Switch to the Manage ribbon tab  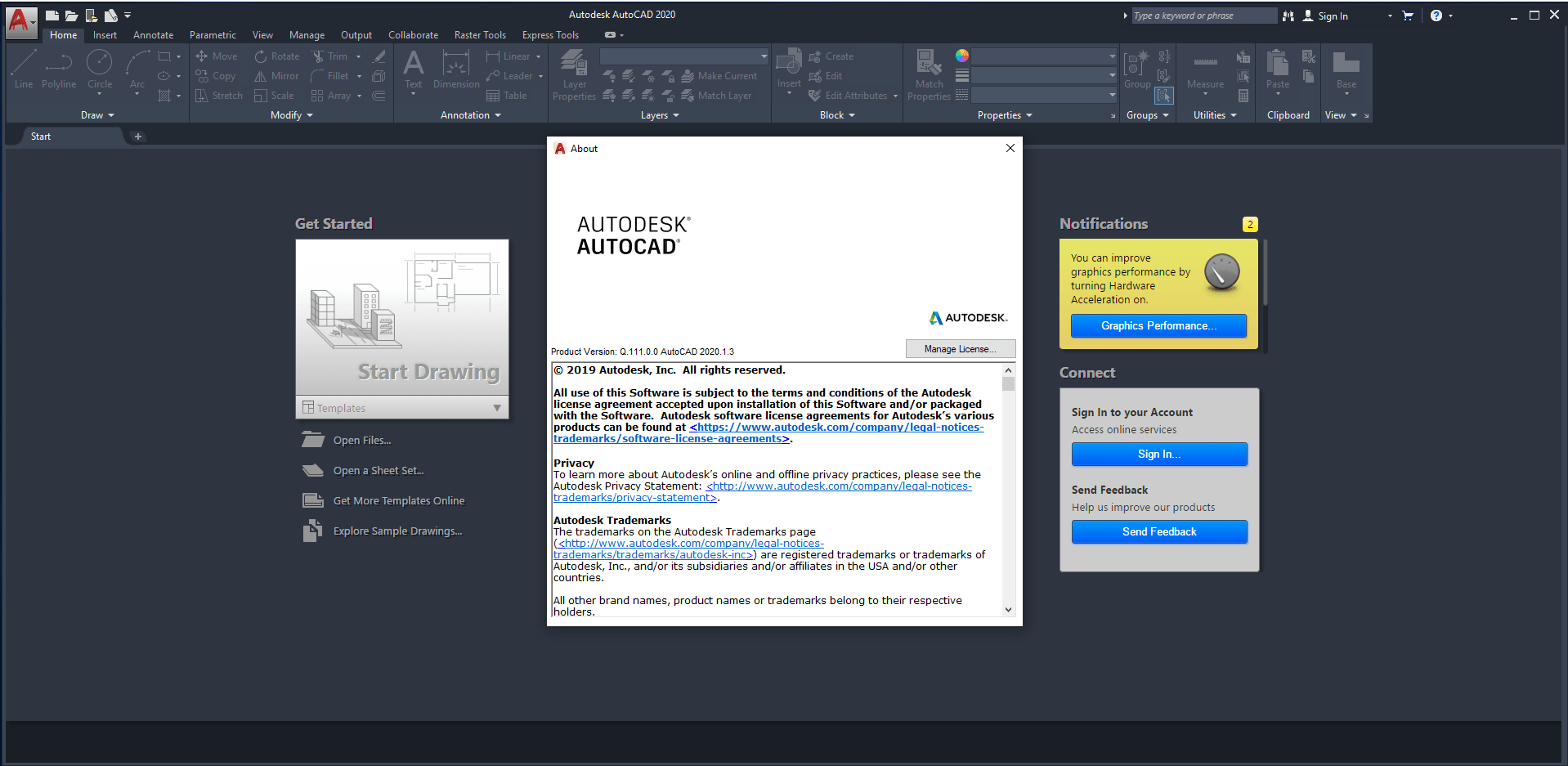click(307, 35)
